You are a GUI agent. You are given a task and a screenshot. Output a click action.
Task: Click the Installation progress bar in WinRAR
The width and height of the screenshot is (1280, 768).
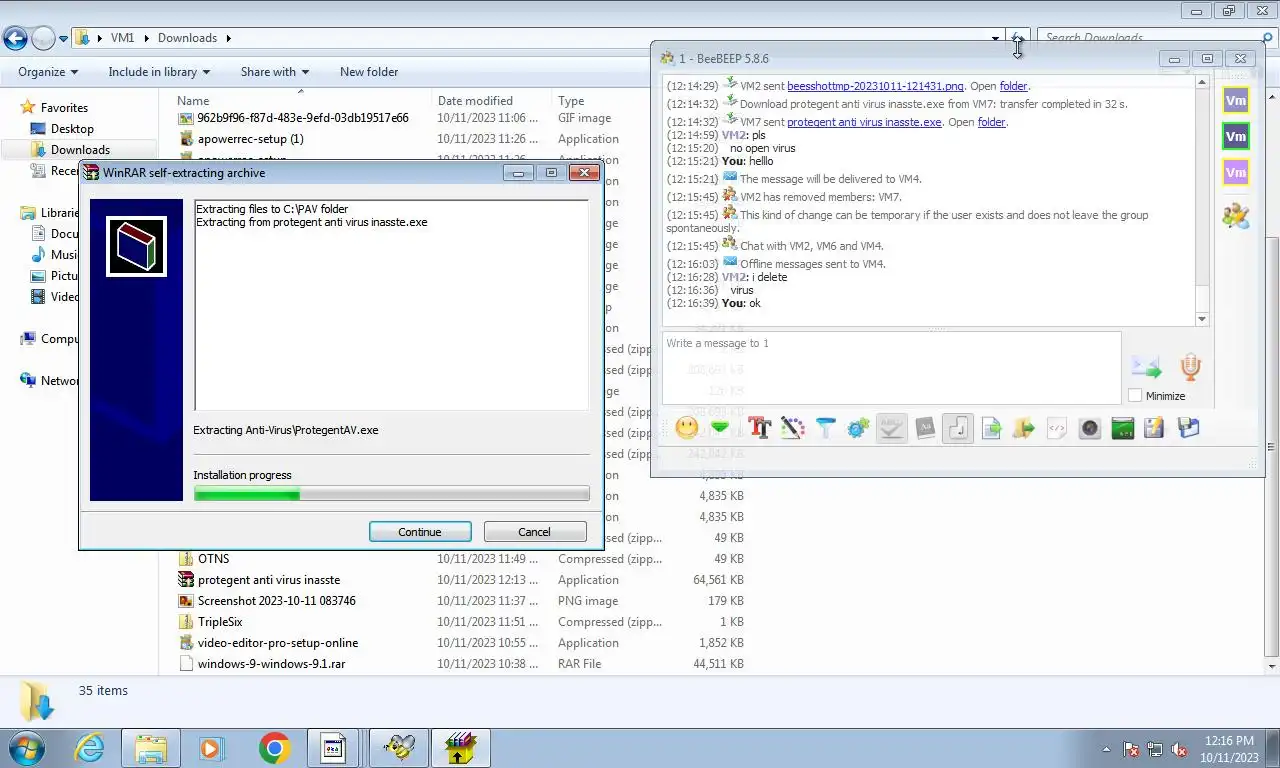tap(391, 494)
